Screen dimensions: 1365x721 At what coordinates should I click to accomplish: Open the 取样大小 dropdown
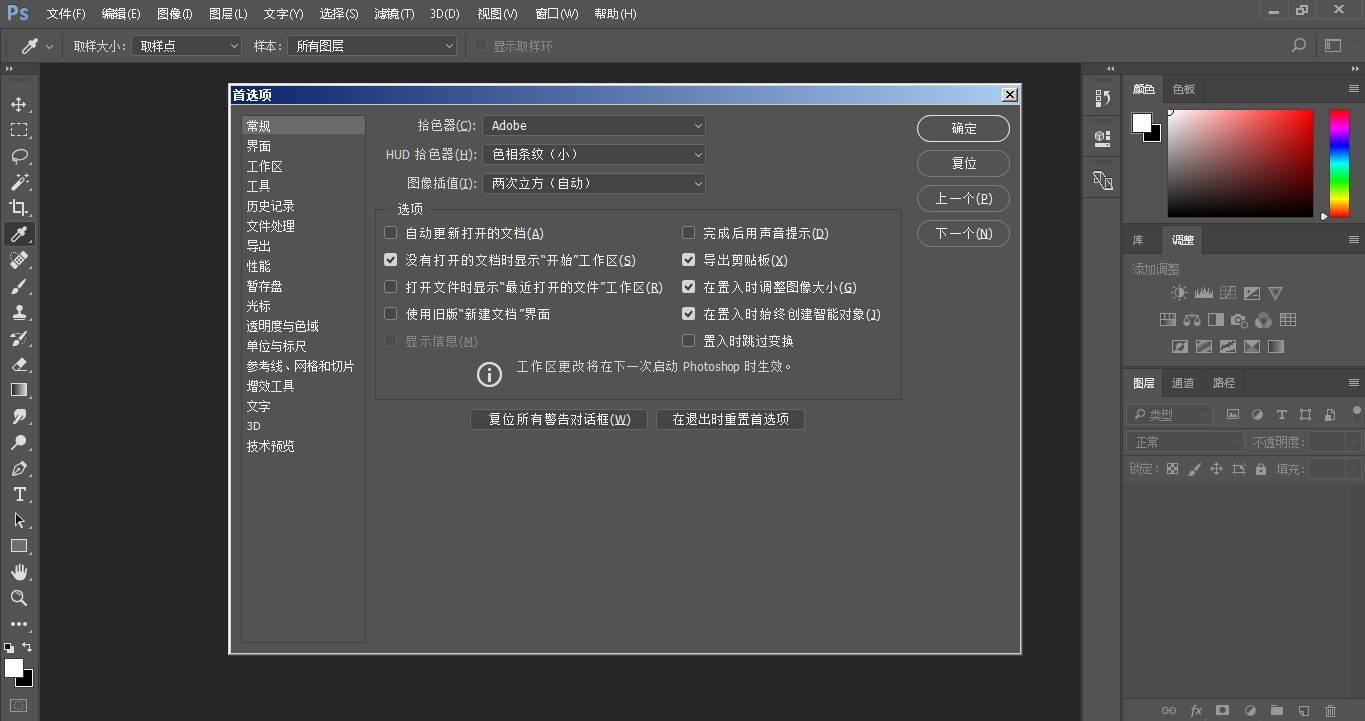[x=187, y=46]
